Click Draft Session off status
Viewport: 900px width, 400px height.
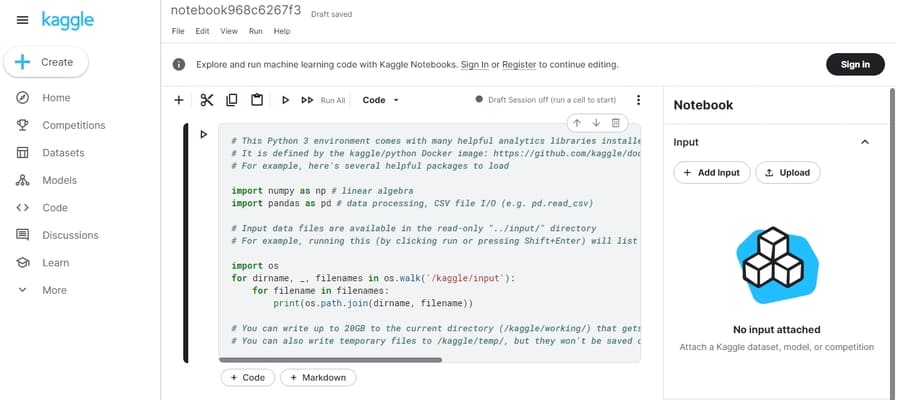pos(546,100)
